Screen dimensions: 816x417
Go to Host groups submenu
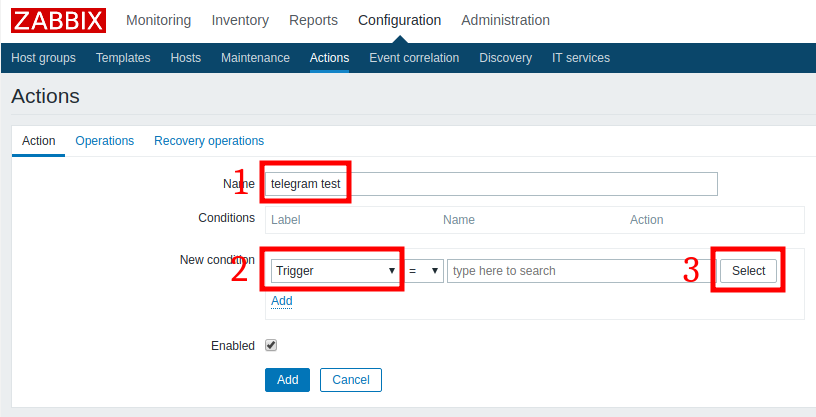pyautogui.click(x=43, y=58)
